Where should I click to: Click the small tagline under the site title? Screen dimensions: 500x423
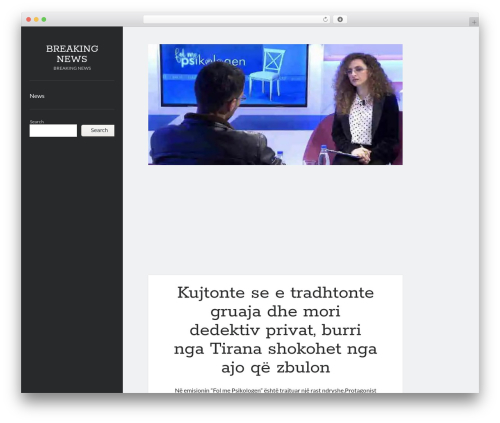72,68
